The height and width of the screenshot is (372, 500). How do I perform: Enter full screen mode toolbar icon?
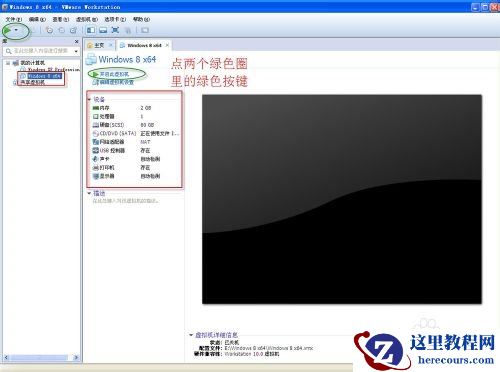(x=115, y=30)
